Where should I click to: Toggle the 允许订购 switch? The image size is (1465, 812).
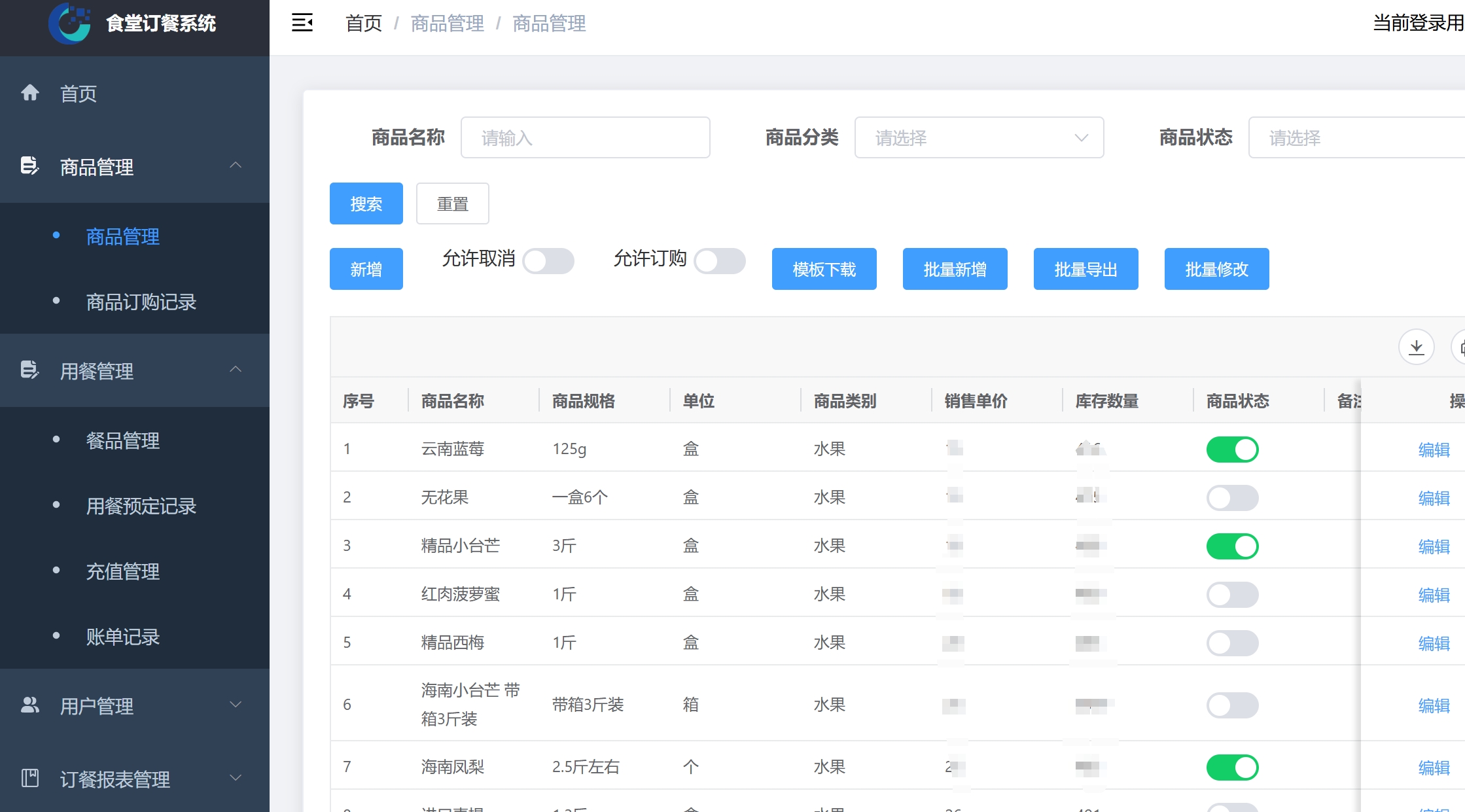(x=720, y=261)
